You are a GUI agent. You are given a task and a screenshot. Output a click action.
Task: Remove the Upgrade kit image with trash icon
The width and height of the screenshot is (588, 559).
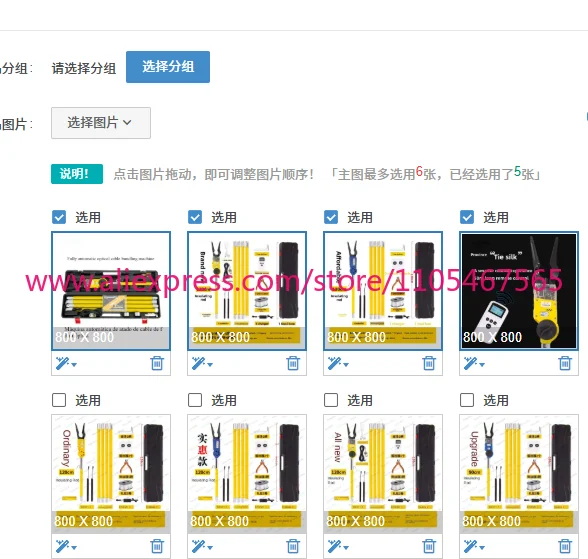pos(565,546)
